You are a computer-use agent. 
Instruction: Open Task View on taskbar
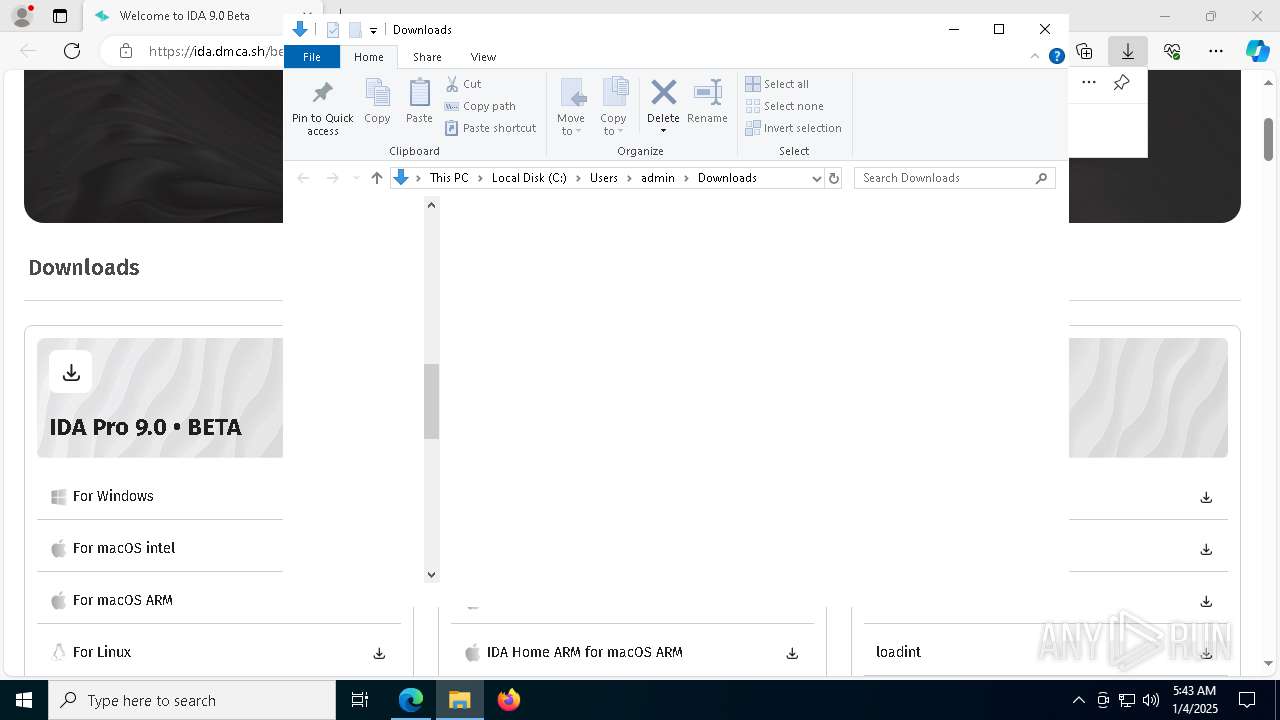point(360,700)
